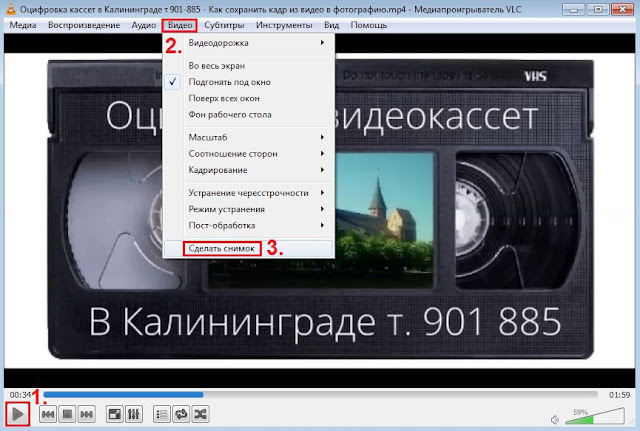Open the Медиа menu
This screenshot has height=431, width=640.
23,25
